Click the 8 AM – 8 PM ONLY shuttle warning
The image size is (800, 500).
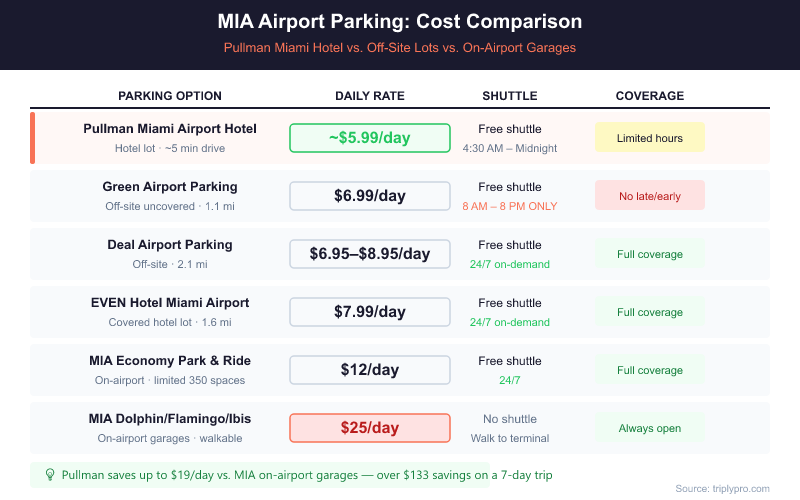click(510, 207)
